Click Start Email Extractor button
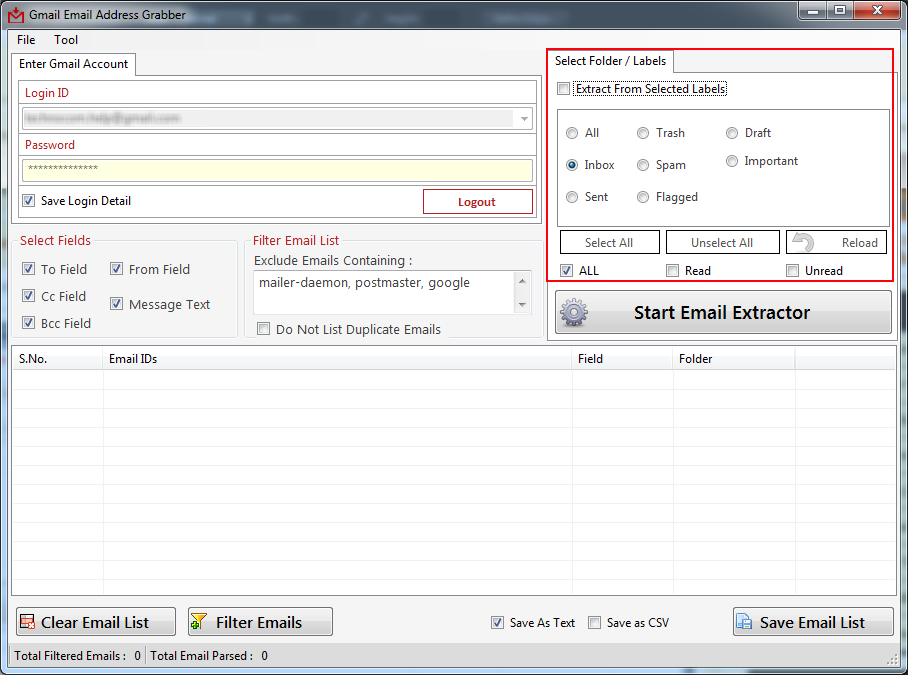The width and height of the screenshot is (908, 675). coord(723,313)
